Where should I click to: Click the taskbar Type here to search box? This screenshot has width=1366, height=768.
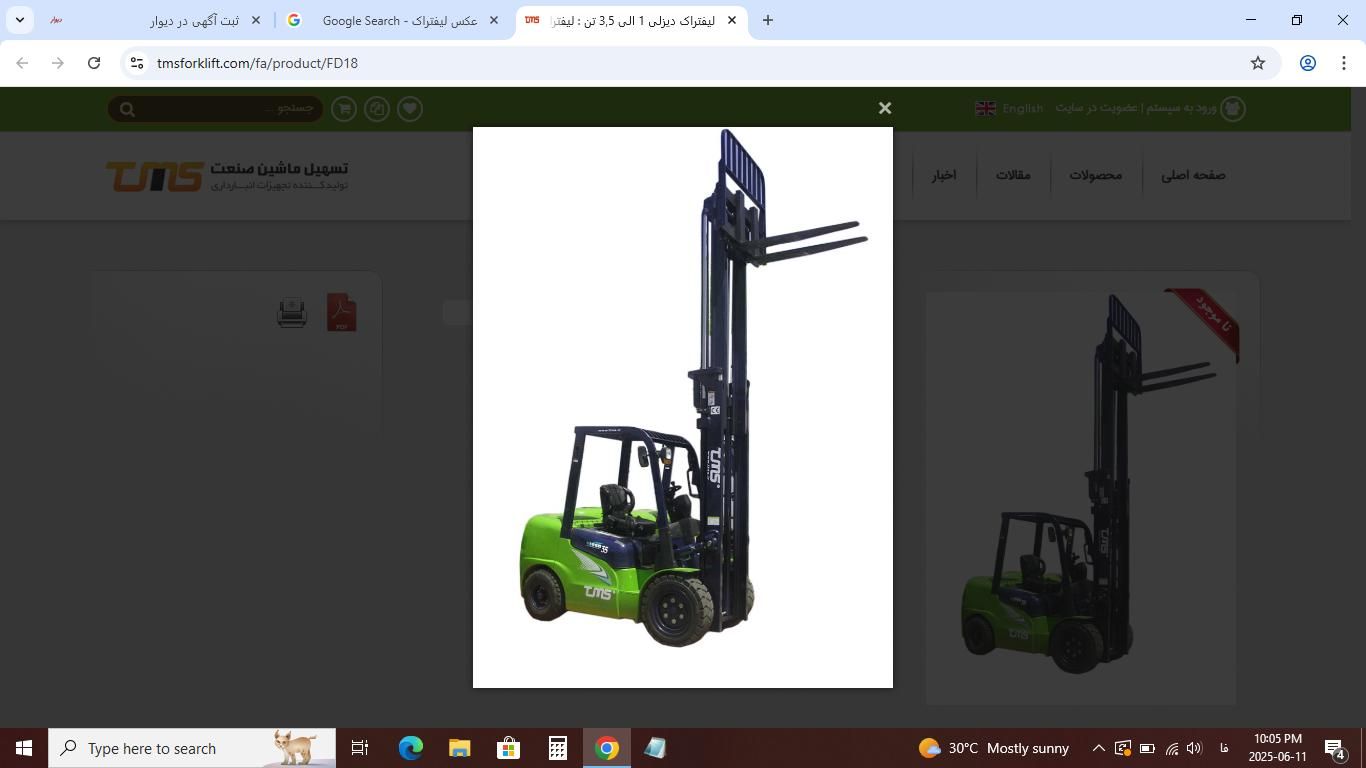[192, 748]
